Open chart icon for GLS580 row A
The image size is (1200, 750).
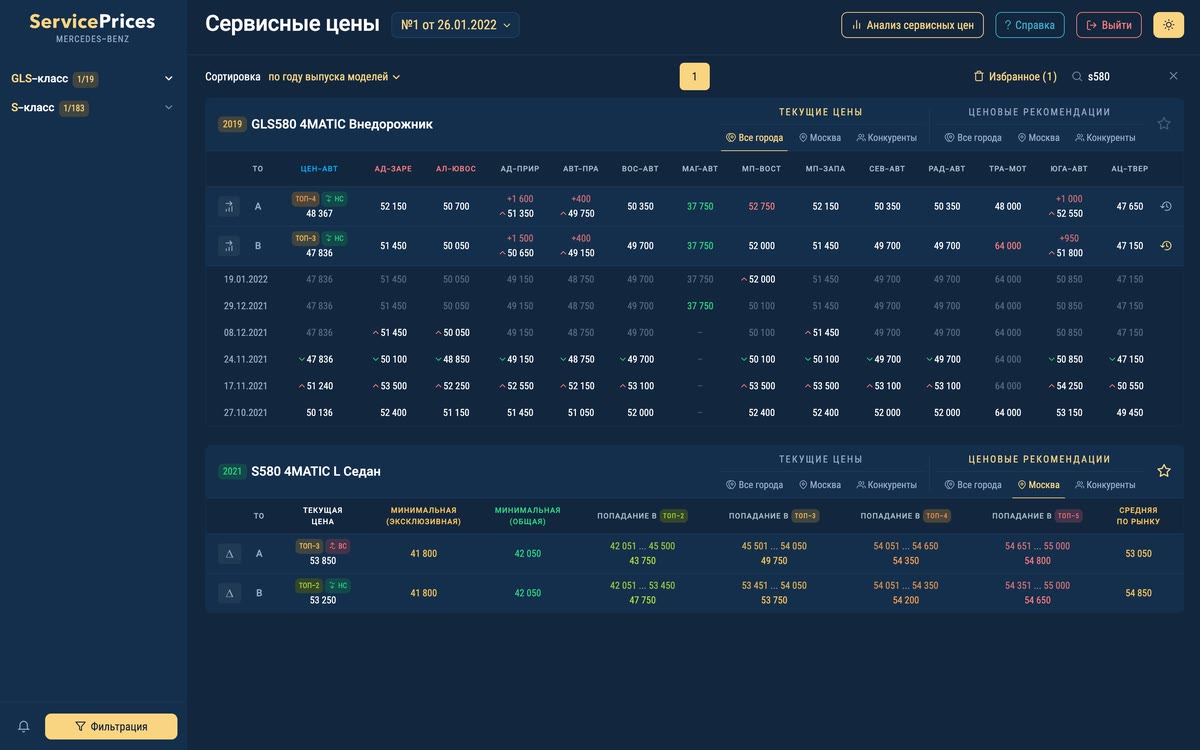click(229, 206)
